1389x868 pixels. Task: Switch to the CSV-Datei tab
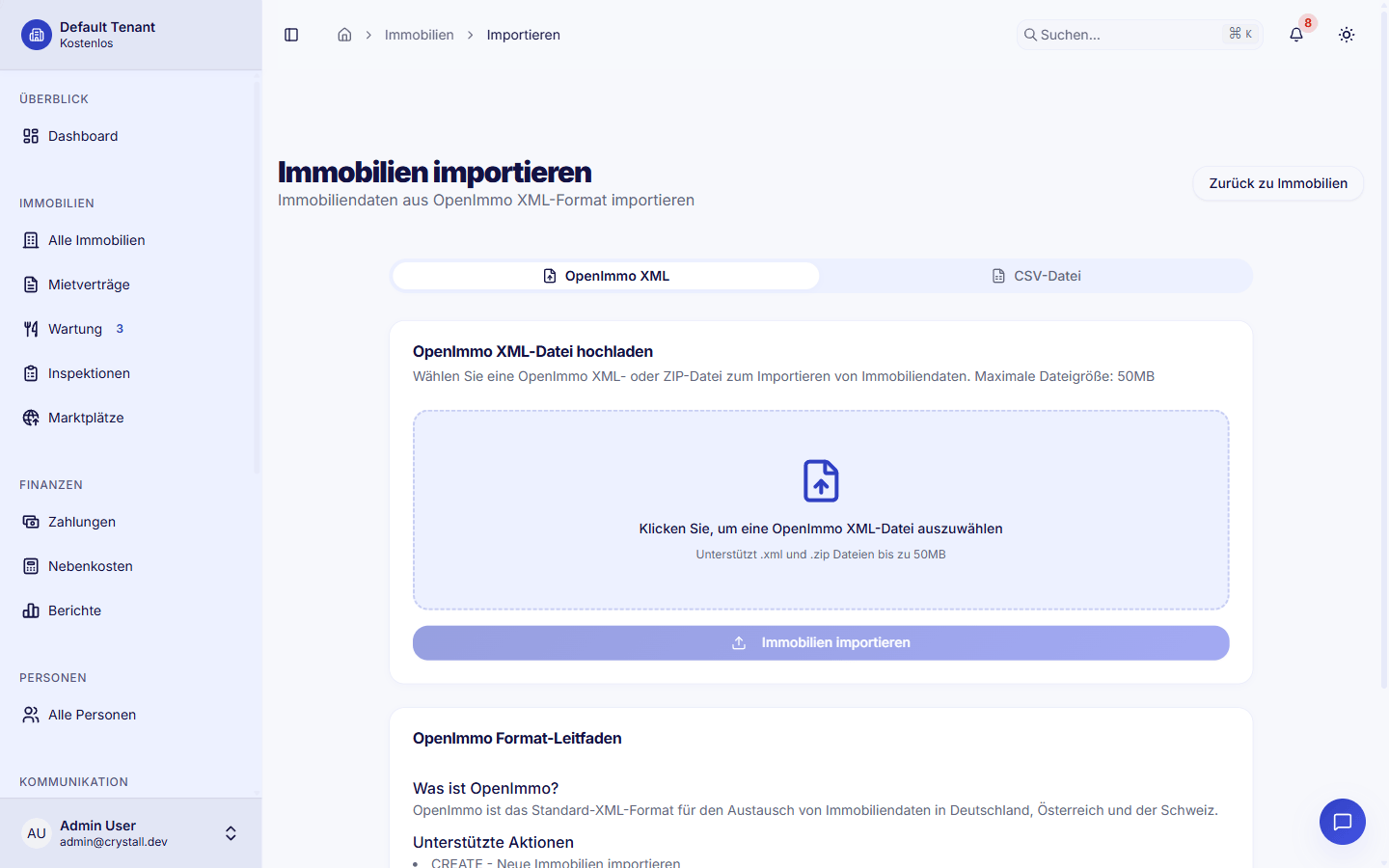(x=1036, y=276)
